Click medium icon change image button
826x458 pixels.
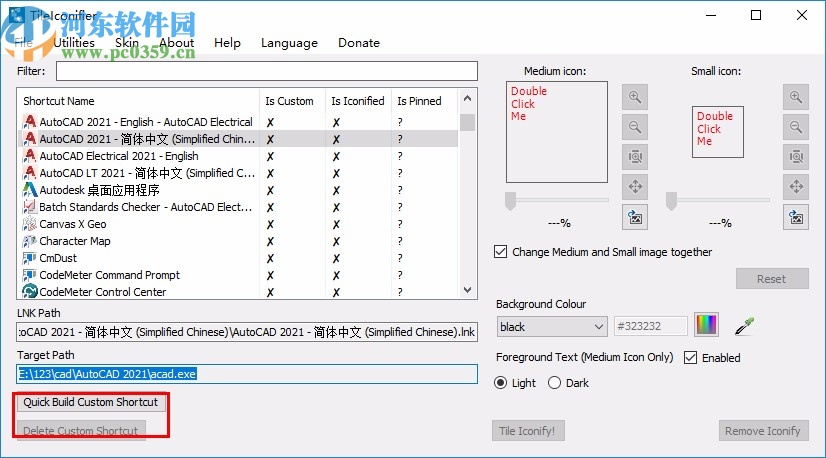(635, 217)
